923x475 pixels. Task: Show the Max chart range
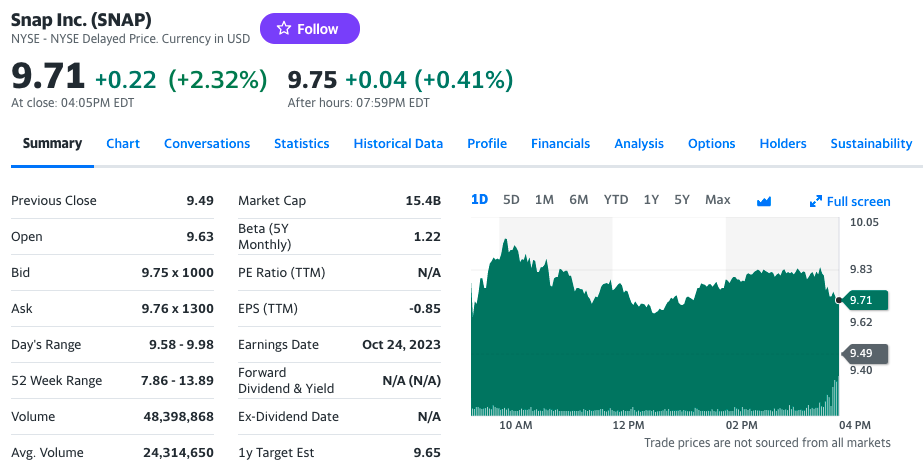718,200
